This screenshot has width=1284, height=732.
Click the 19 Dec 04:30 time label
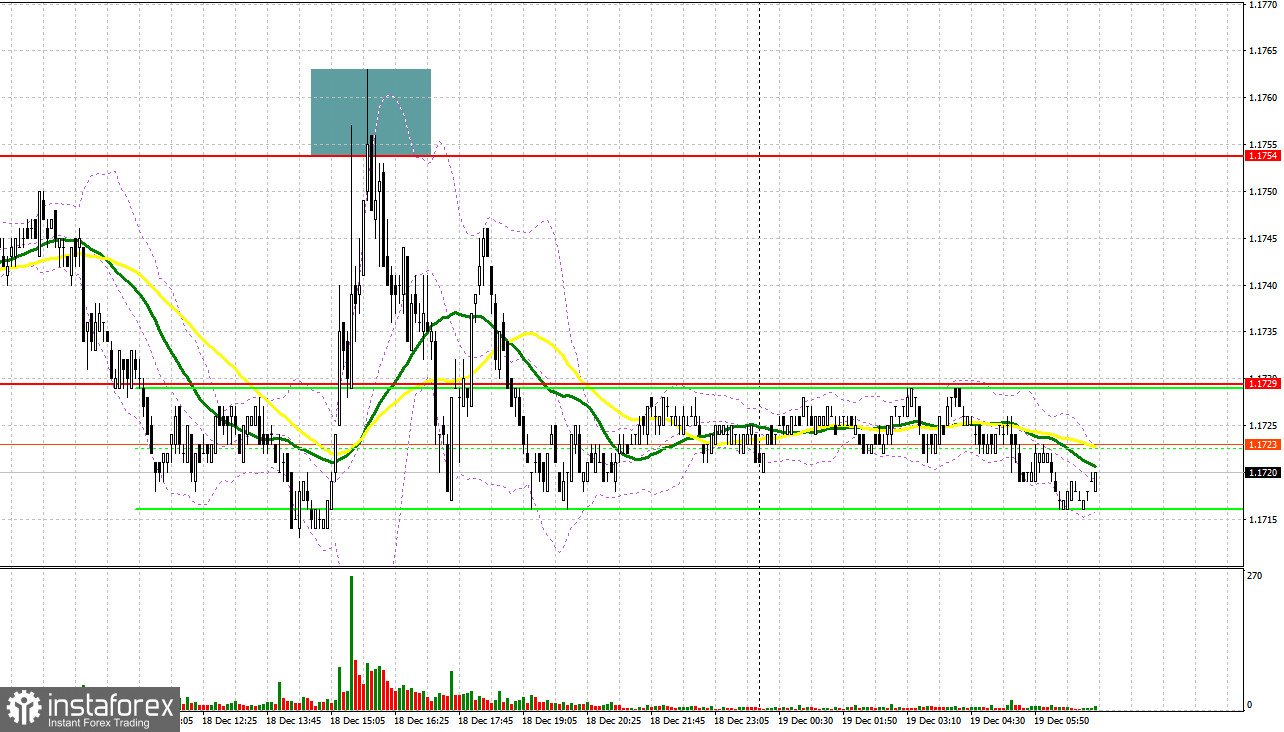[996, 719]
